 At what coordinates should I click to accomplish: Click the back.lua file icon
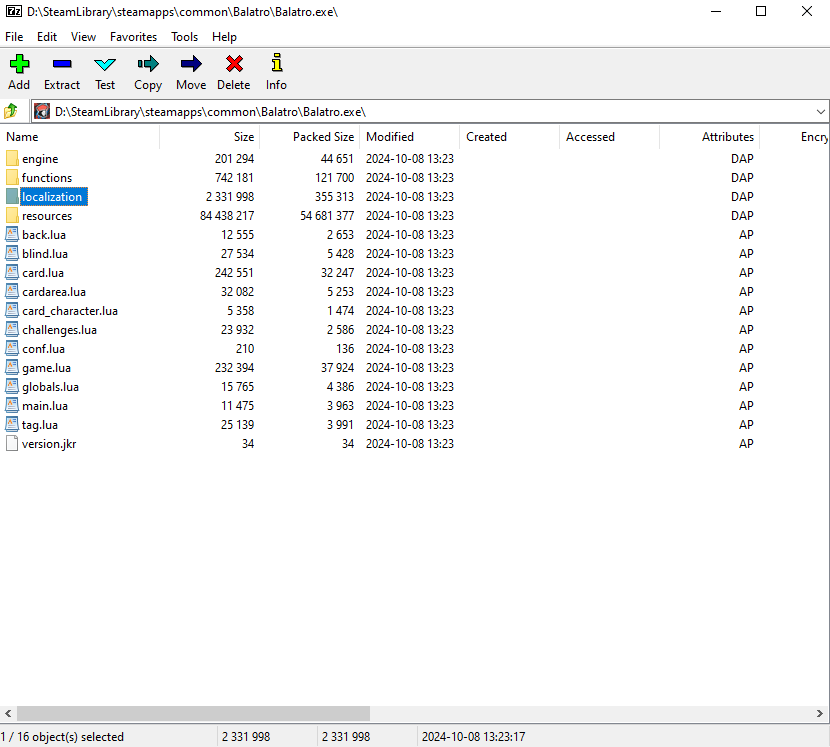[x=12, y=235]
